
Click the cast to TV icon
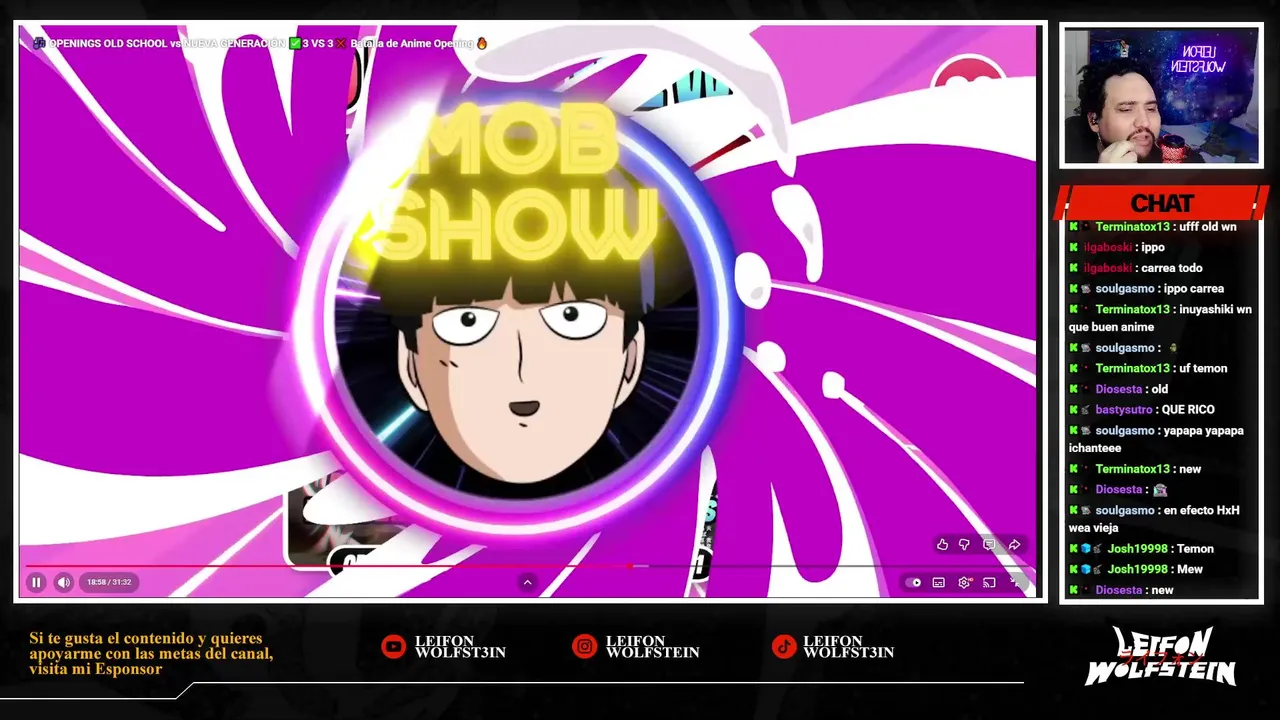[x=989, y=582]
